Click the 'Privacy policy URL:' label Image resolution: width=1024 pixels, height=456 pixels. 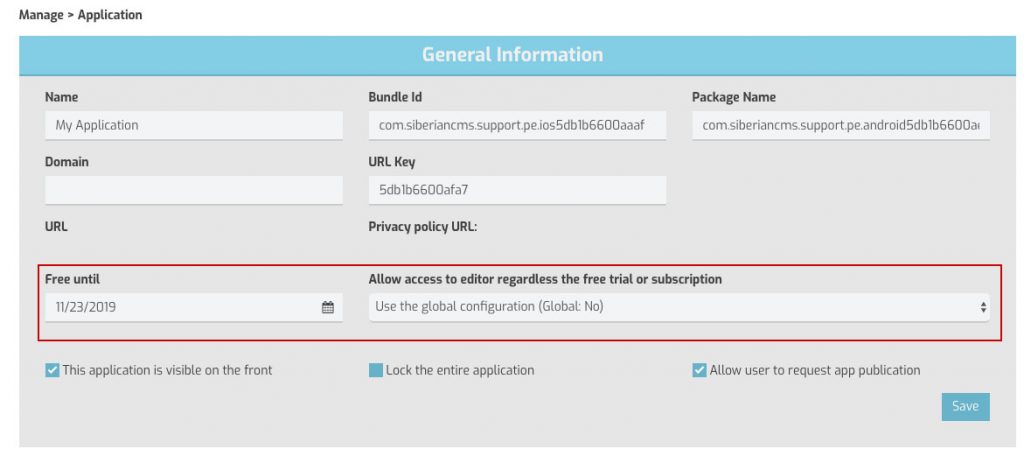(x=423, y=226)
